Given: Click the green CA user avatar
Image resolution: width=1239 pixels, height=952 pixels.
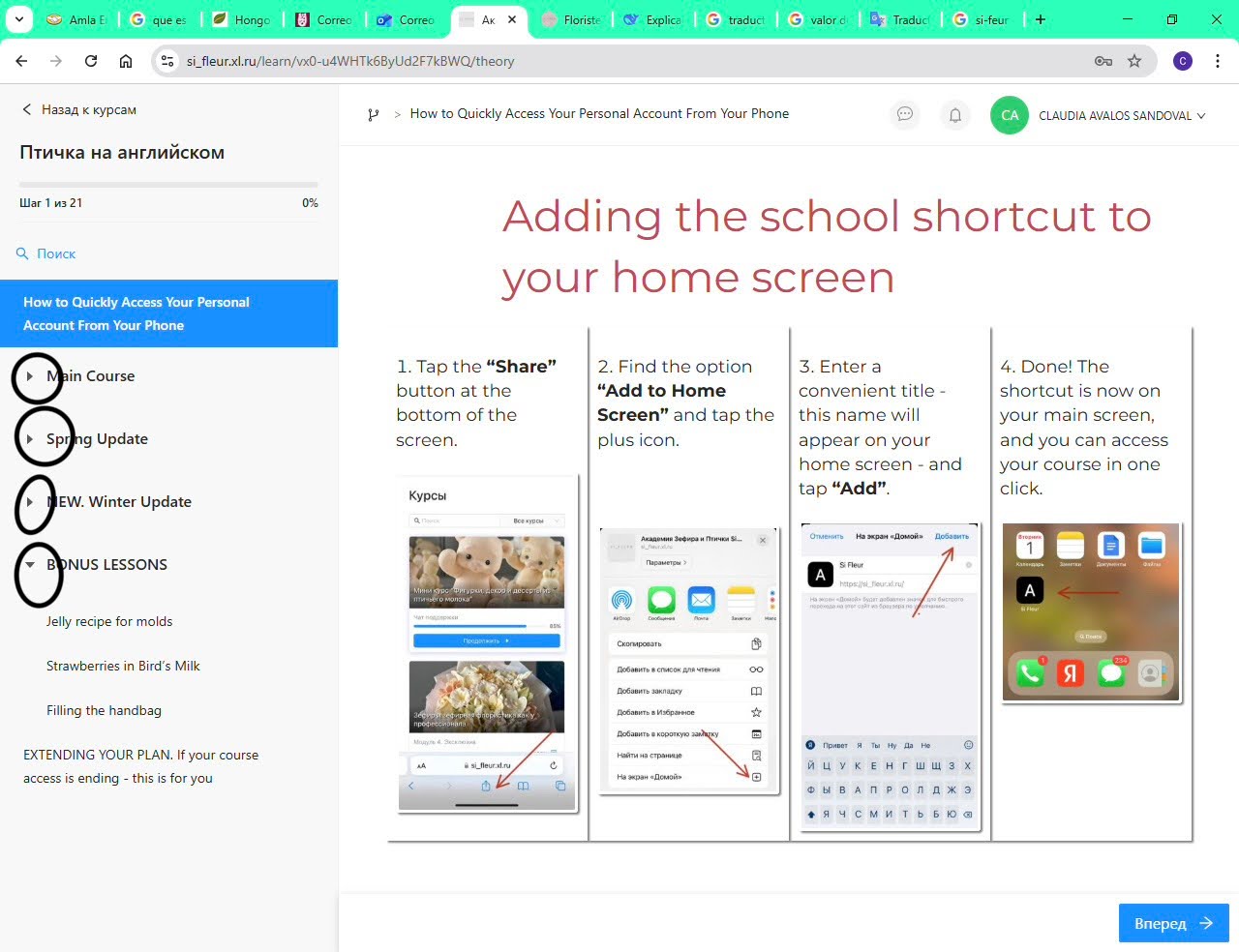Looking at the screenshot, I should (x=1009, y=115).
